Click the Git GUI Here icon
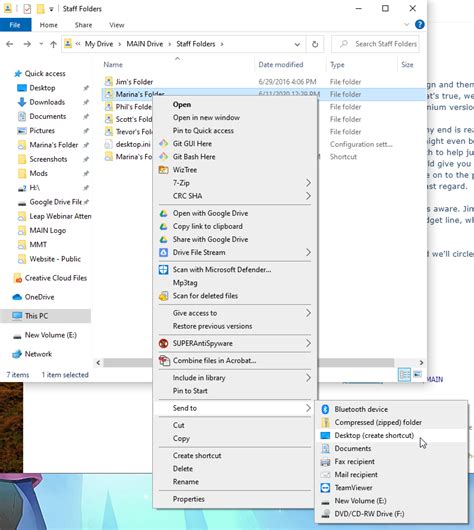474x530 pixels. [164, 144]
